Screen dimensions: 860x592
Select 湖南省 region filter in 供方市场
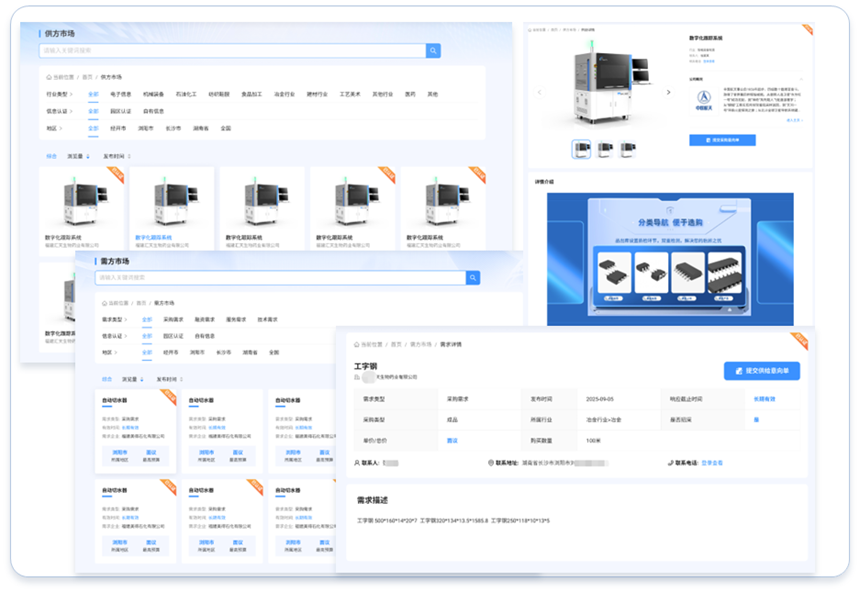(201, 128)
